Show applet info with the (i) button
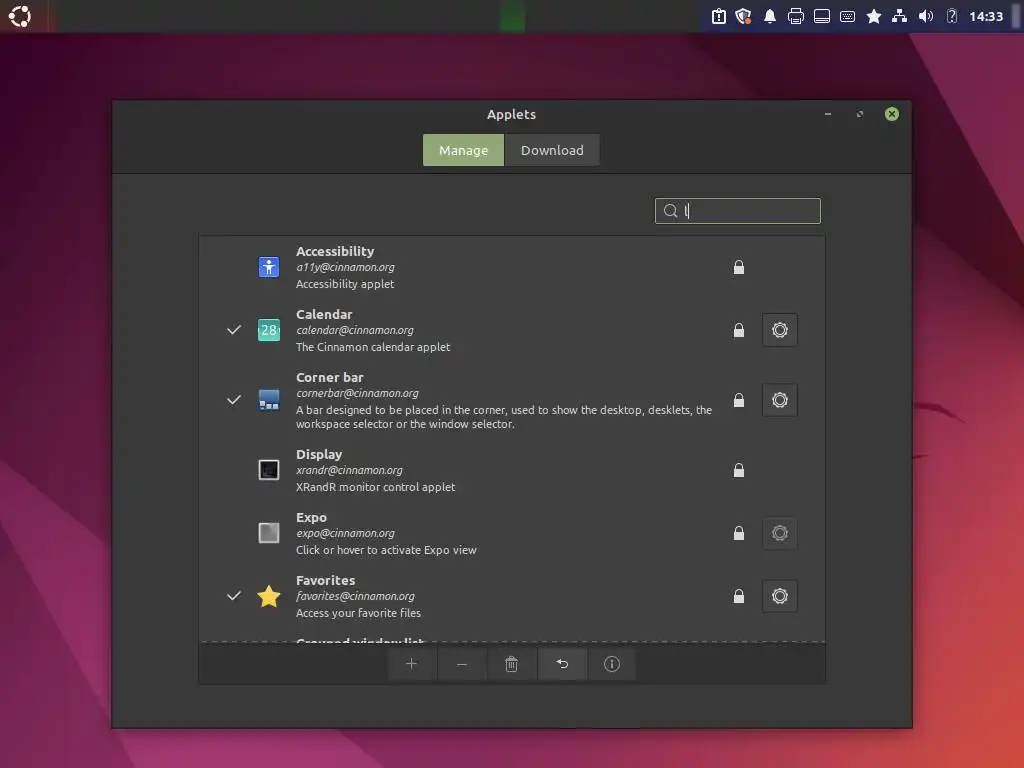The width and height of the screenshot is (1024, 768). pyautogui.click(x=612, y=664)
